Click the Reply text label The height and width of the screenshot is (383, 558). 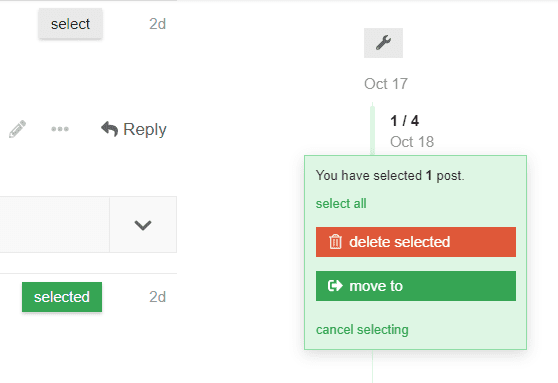[145, 129]
